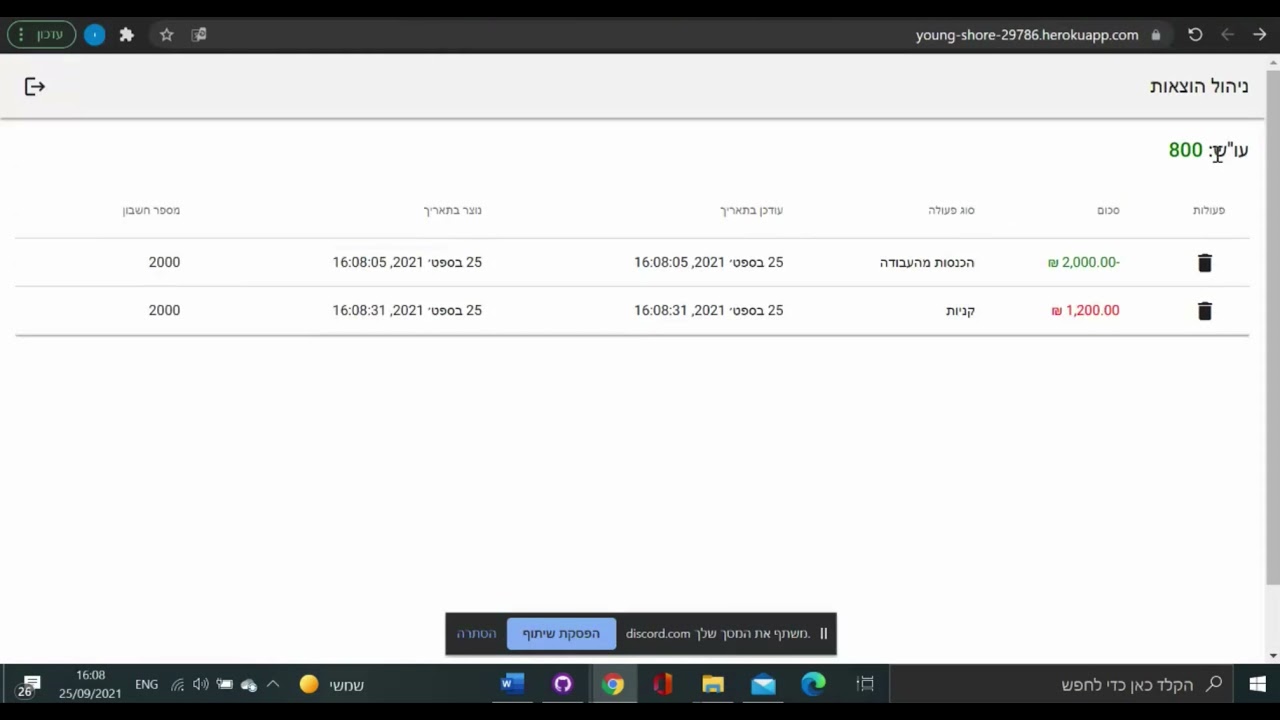Click the Windows taskbar search box
Viewport: 1280px width, 720px height.
pyautogui.click(x=1061, y=685)
